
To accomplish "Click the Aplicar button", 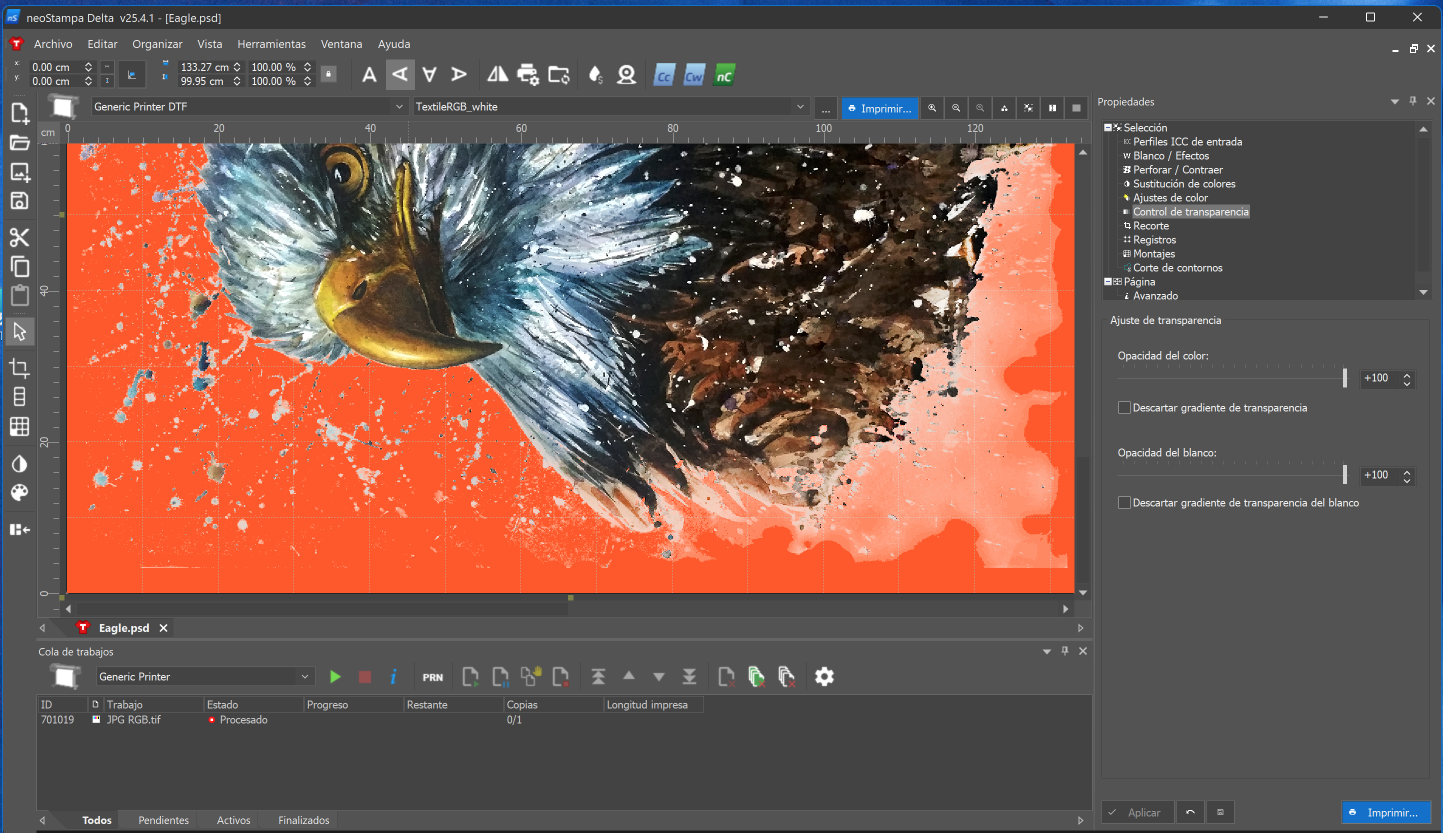I will point(1137,813).
